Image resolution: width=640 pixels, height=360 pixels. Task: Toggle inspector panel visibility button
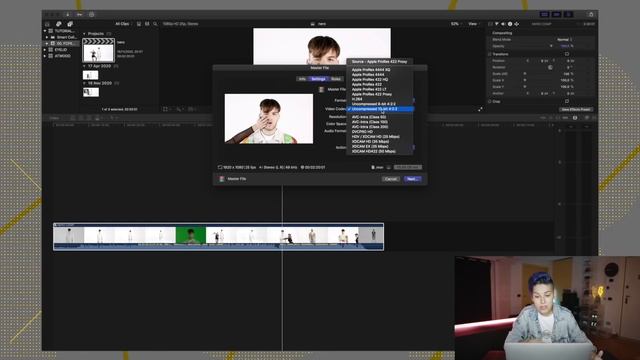(568, 14)
